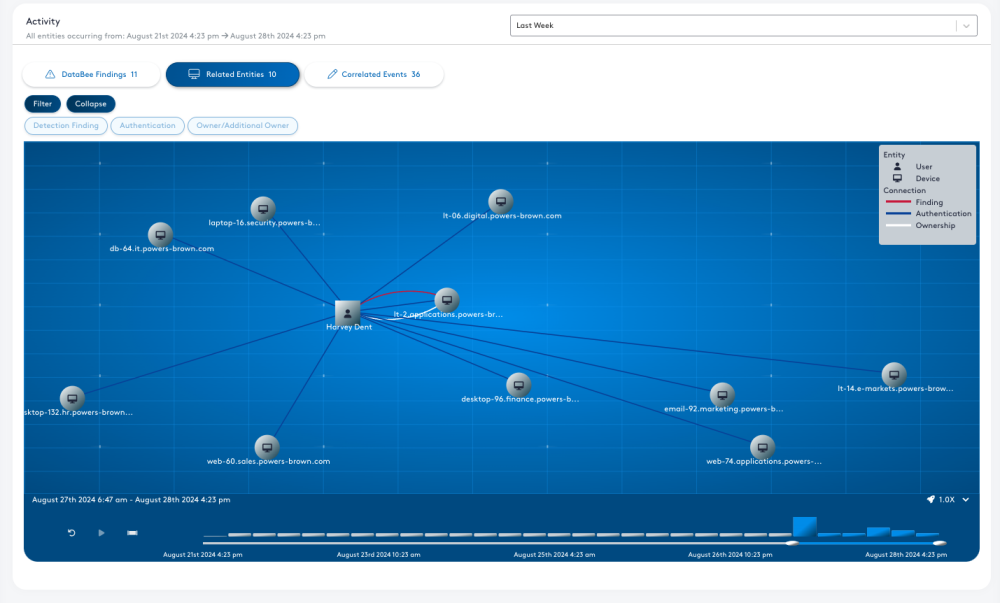This screenshot has height=603, width=1000.
Task: Select the lt-14.e-markets device node
Action: (894, 375)
